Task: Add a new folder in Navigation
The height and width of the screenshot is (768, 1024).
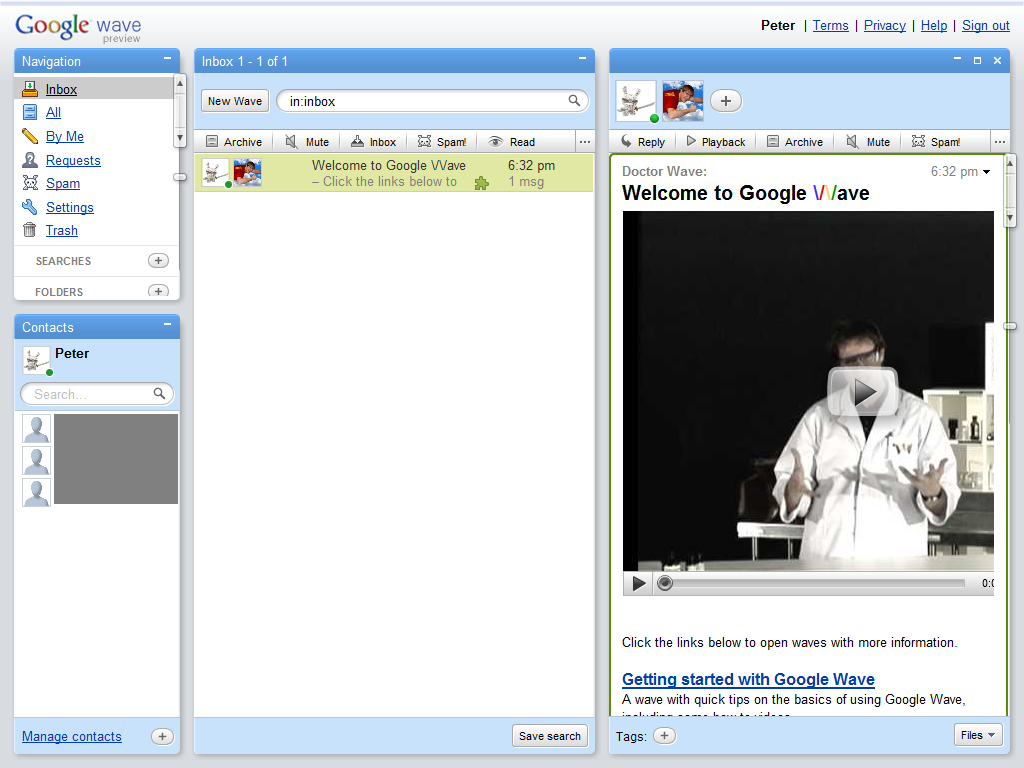Action: [x=158, y=291]
